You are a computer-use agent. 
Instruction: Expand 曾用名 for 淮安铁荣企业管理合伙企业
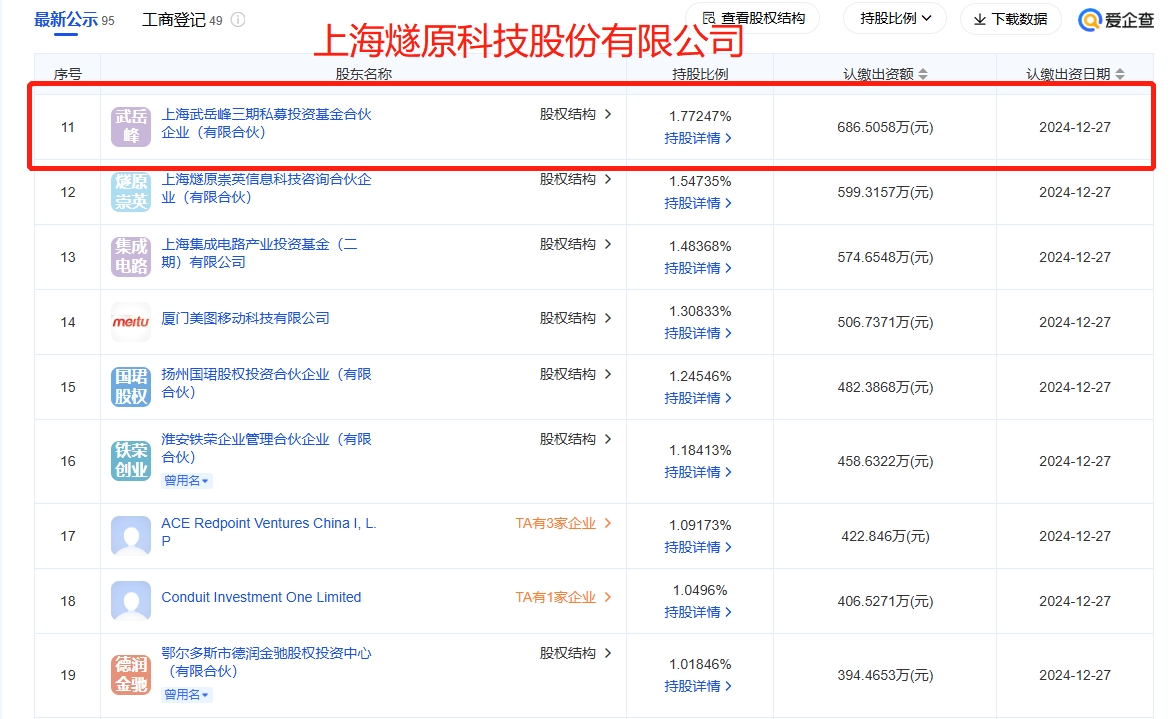(x=187, y=481)
